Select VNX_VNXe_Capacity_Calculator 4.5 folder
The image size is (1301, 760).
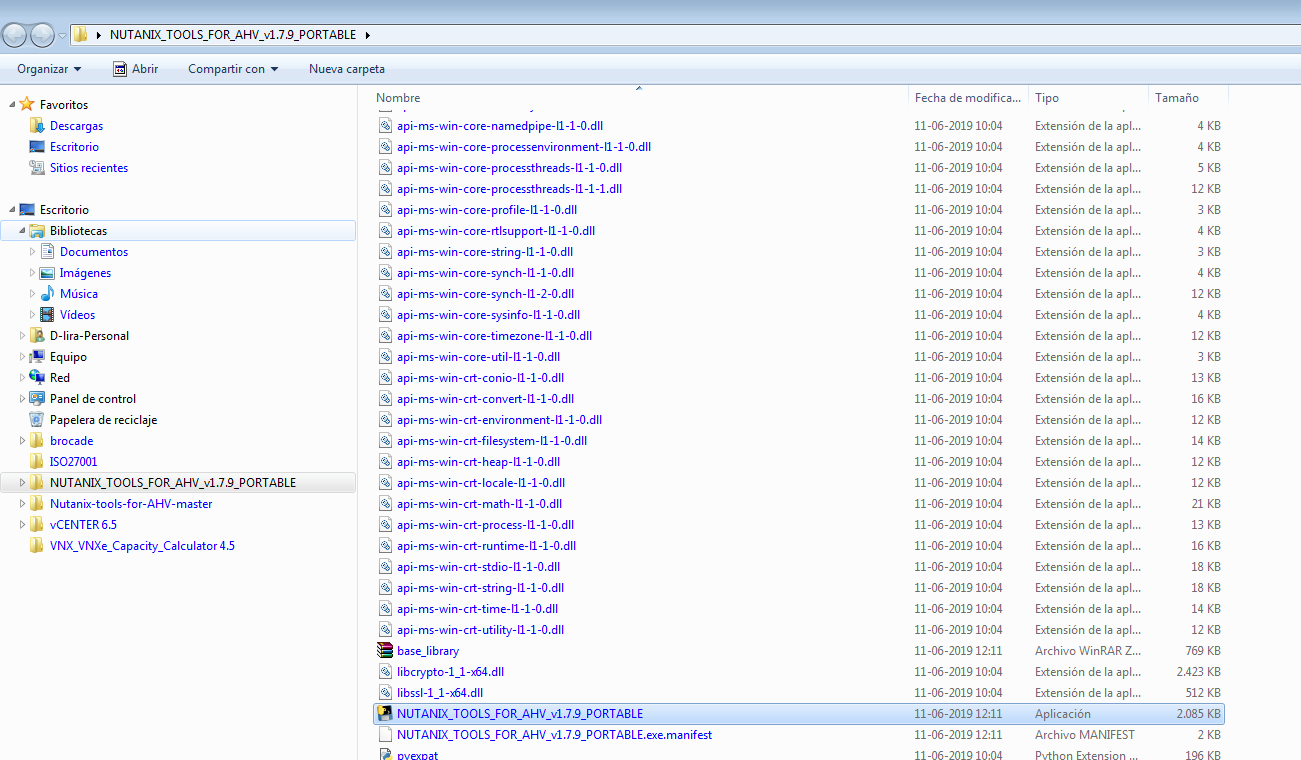pos(142,546)
